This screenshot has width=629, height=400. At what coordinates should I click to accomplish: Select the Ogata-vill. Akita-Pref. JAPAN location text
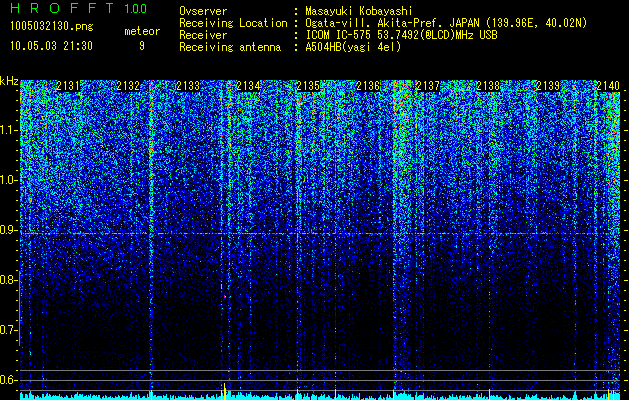point(446,23)
